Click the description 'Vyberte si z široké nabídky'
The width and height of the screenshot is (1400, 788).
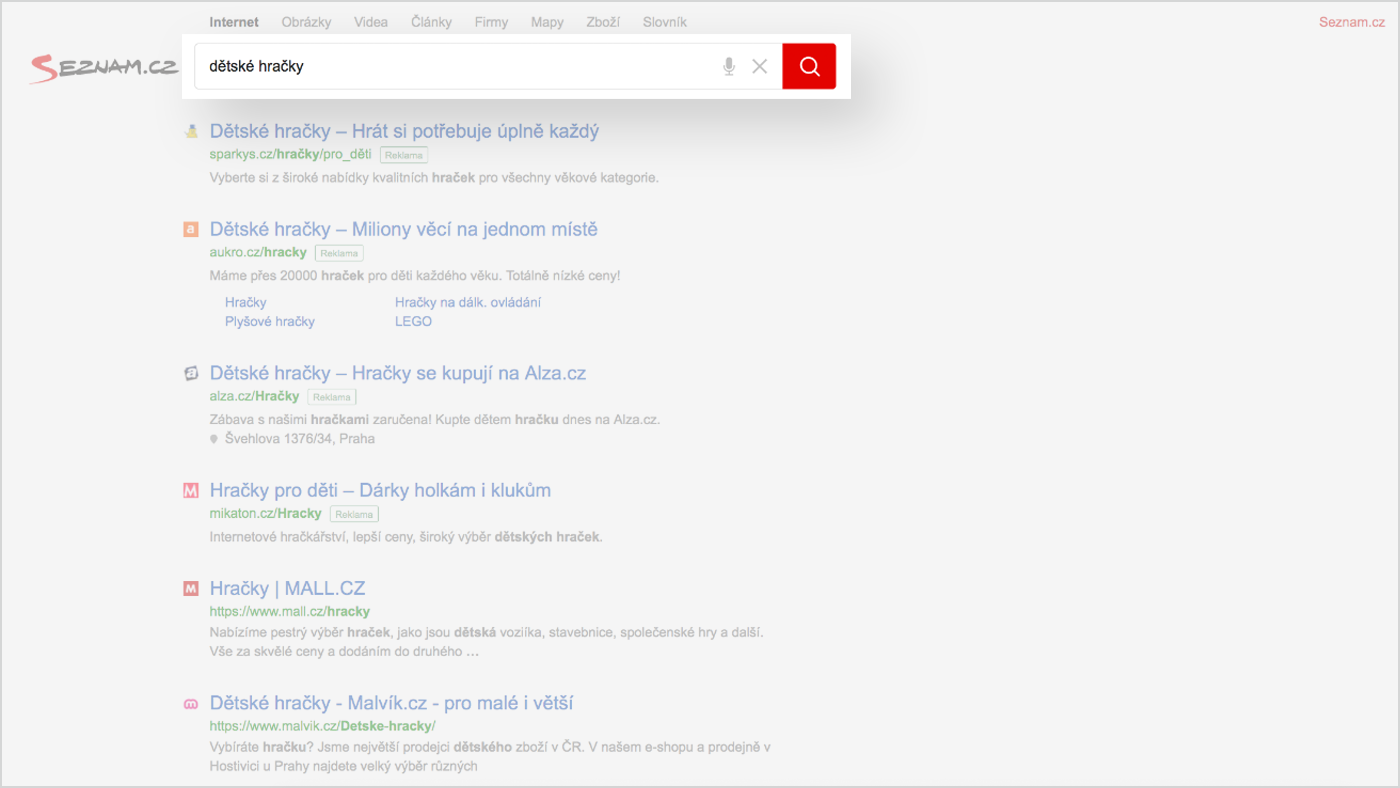[x=434, y=177]
